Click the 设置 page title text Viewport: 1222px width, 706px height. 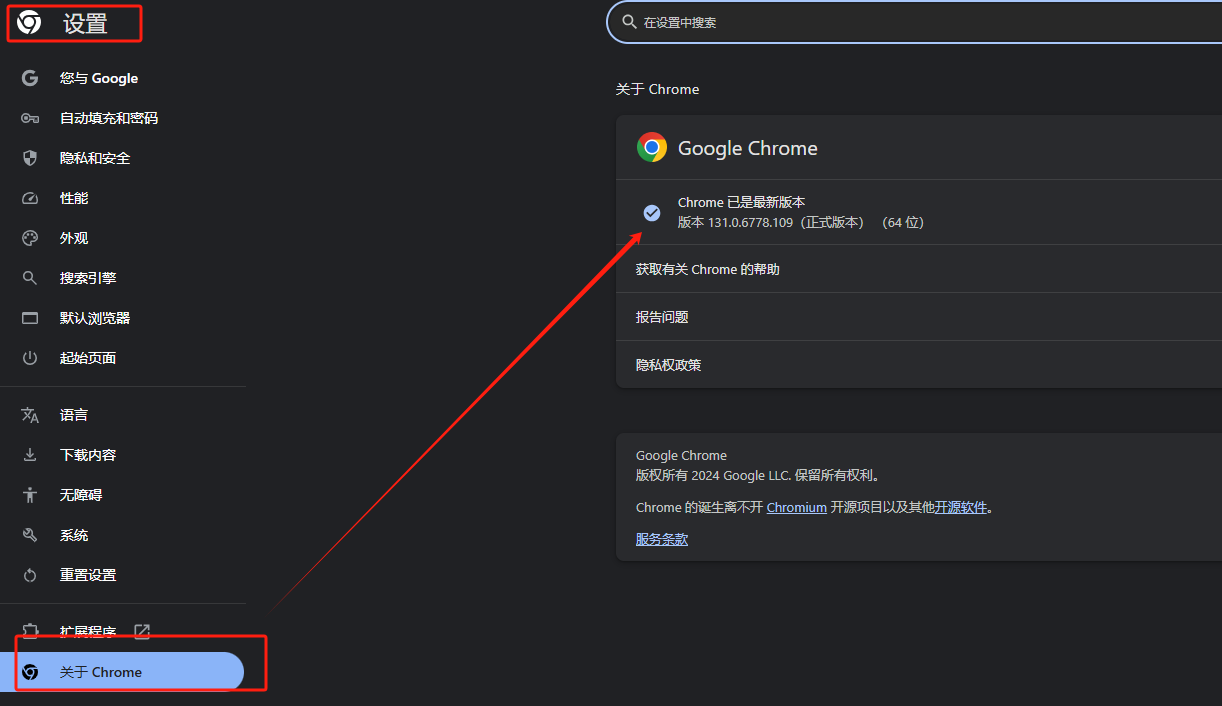pyautogui.click(x=86, y=23)
